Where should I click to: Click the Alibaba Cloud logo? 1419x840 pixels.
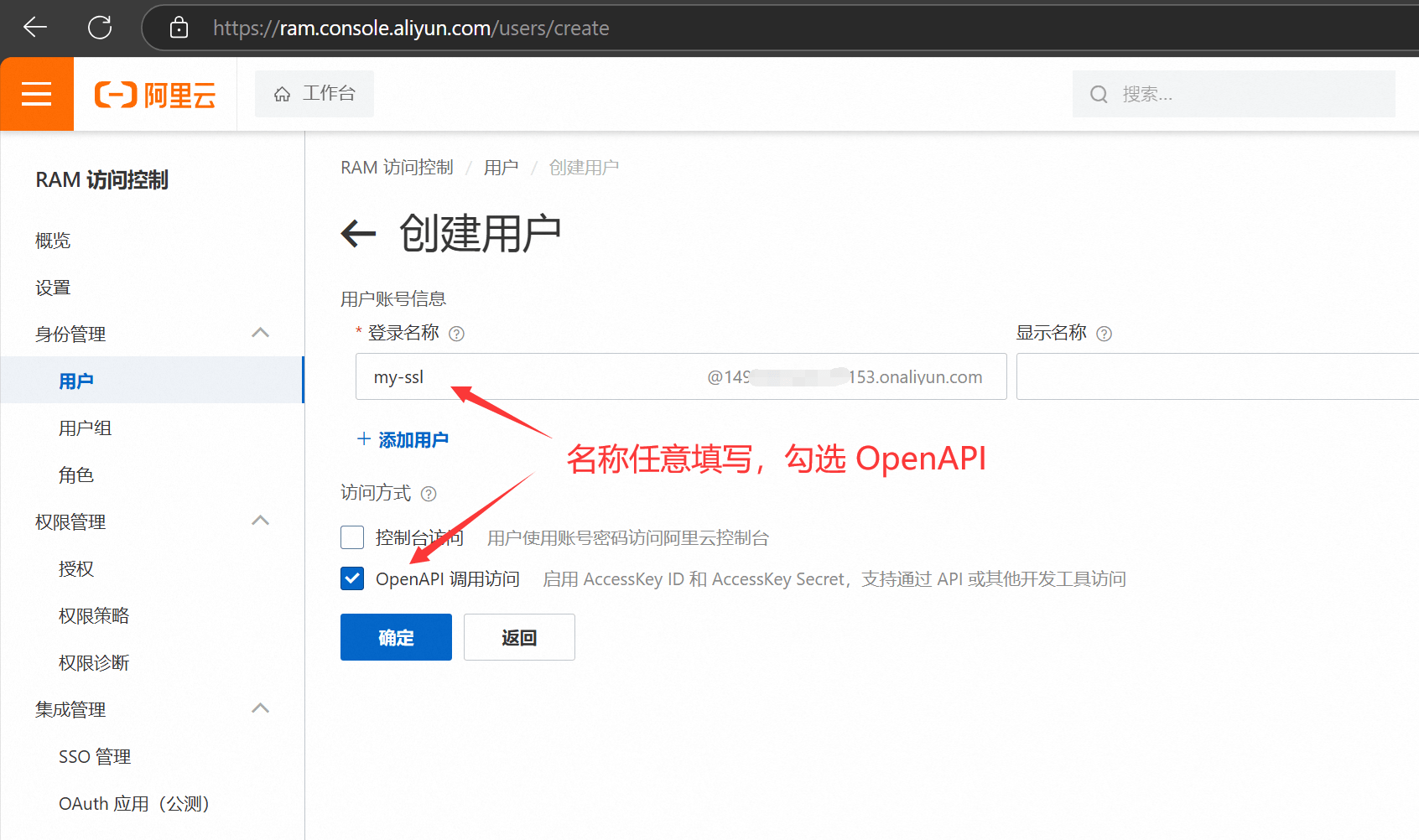click(x=155, y=95)
